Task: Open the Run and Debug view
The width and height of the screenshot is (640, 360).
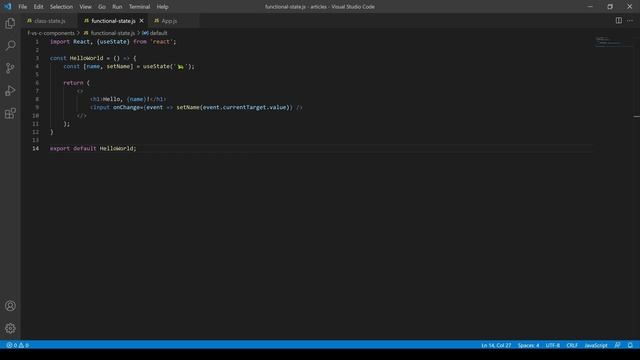Action: click(x=10, y=91)
